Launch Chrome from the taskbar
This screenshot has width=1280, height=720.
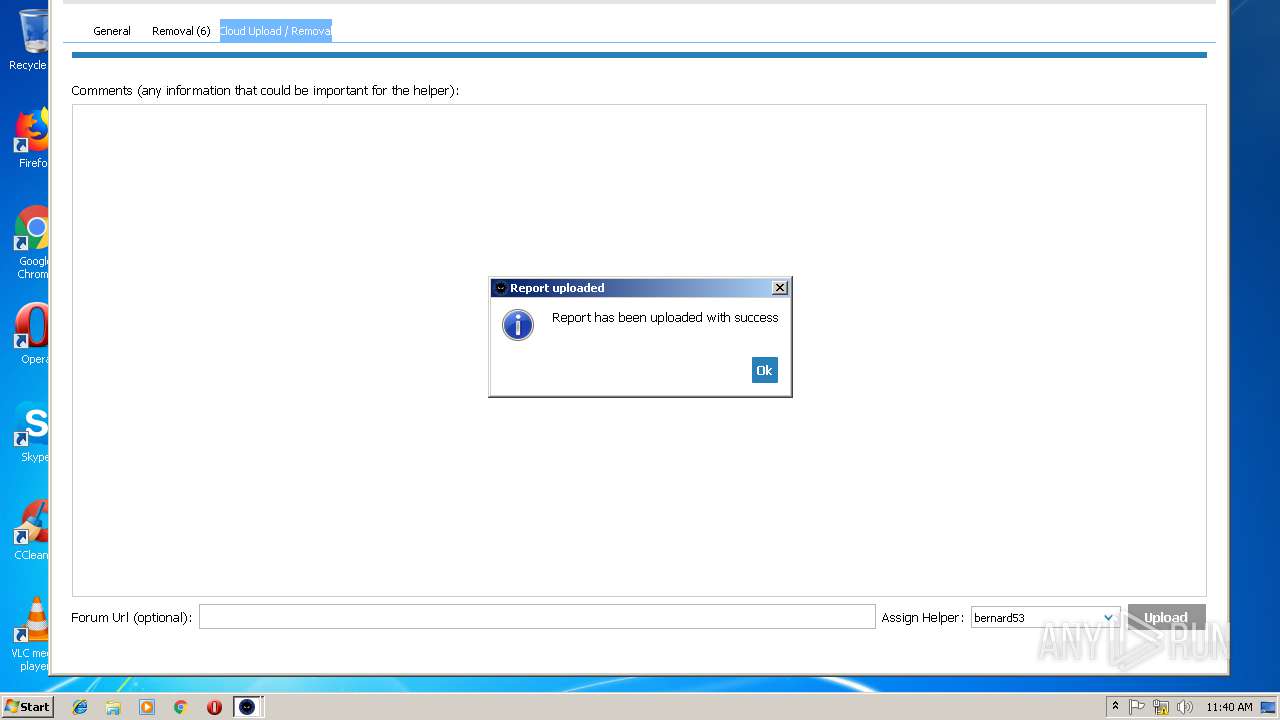tap(181, 707)
